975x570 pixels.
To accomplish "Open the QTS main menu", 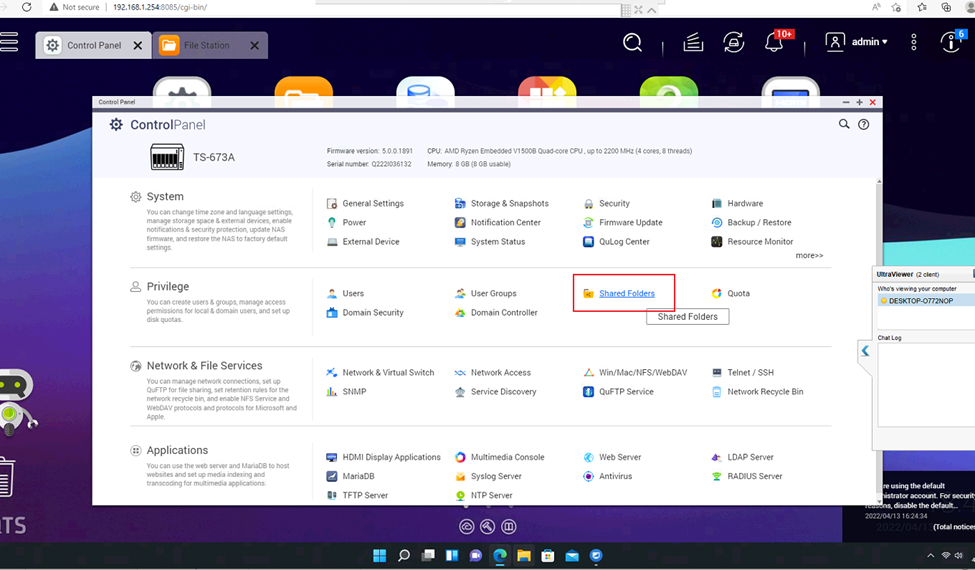I will [x=9, y=42].
